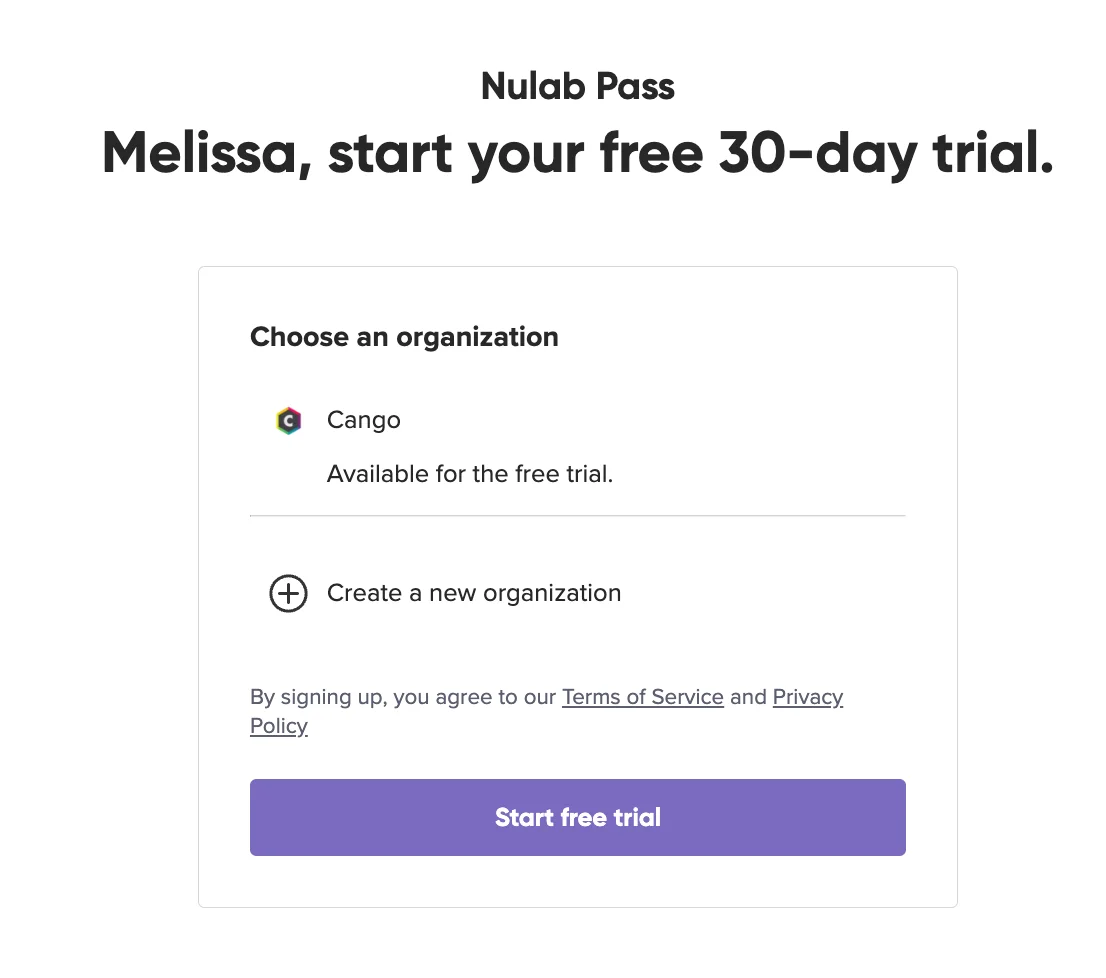This screenshot has width=1106, height=978.
Task: Click the Cango hexagon logo icon
Action: click(x=288, y=421)
